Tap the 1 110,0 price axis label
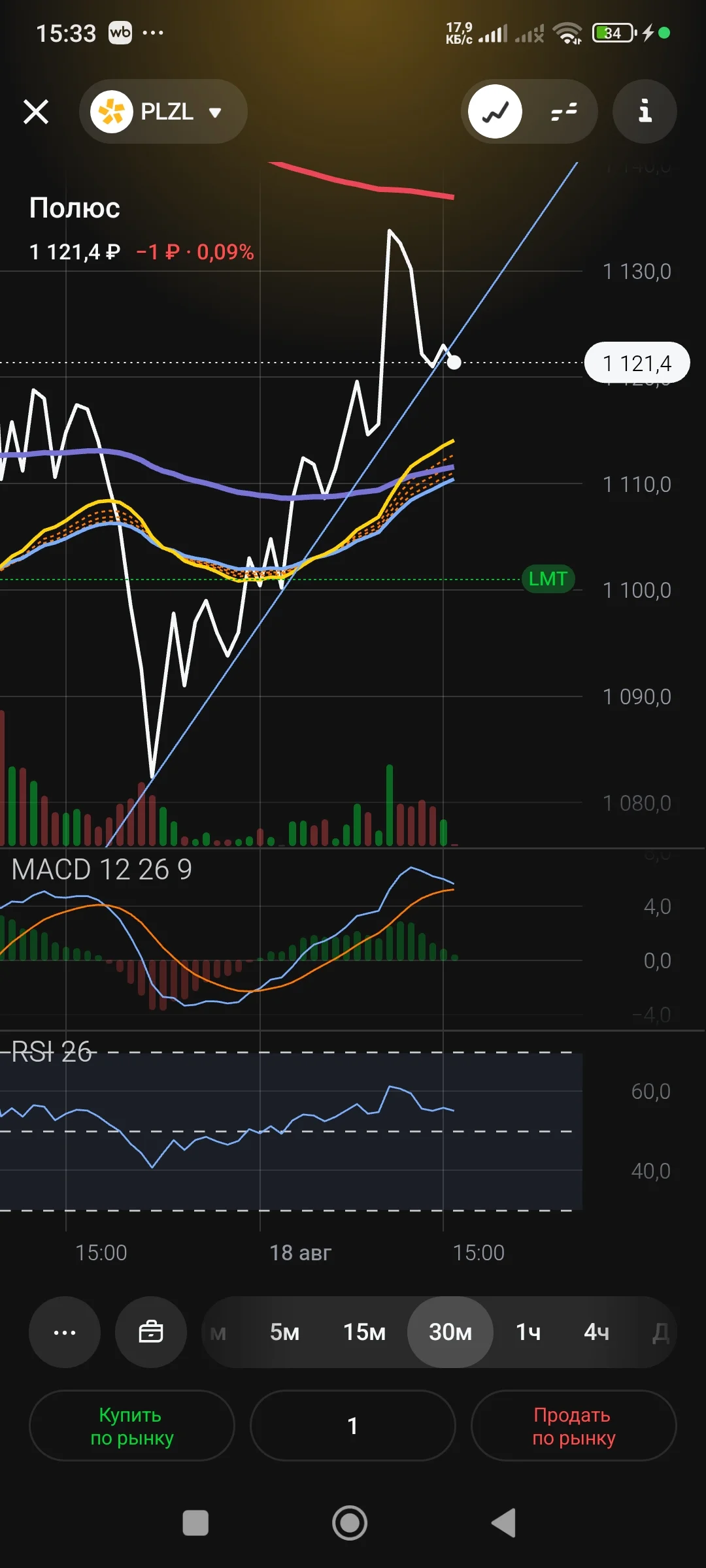Viewport: 706px width, 1568px height. point(637,485)
